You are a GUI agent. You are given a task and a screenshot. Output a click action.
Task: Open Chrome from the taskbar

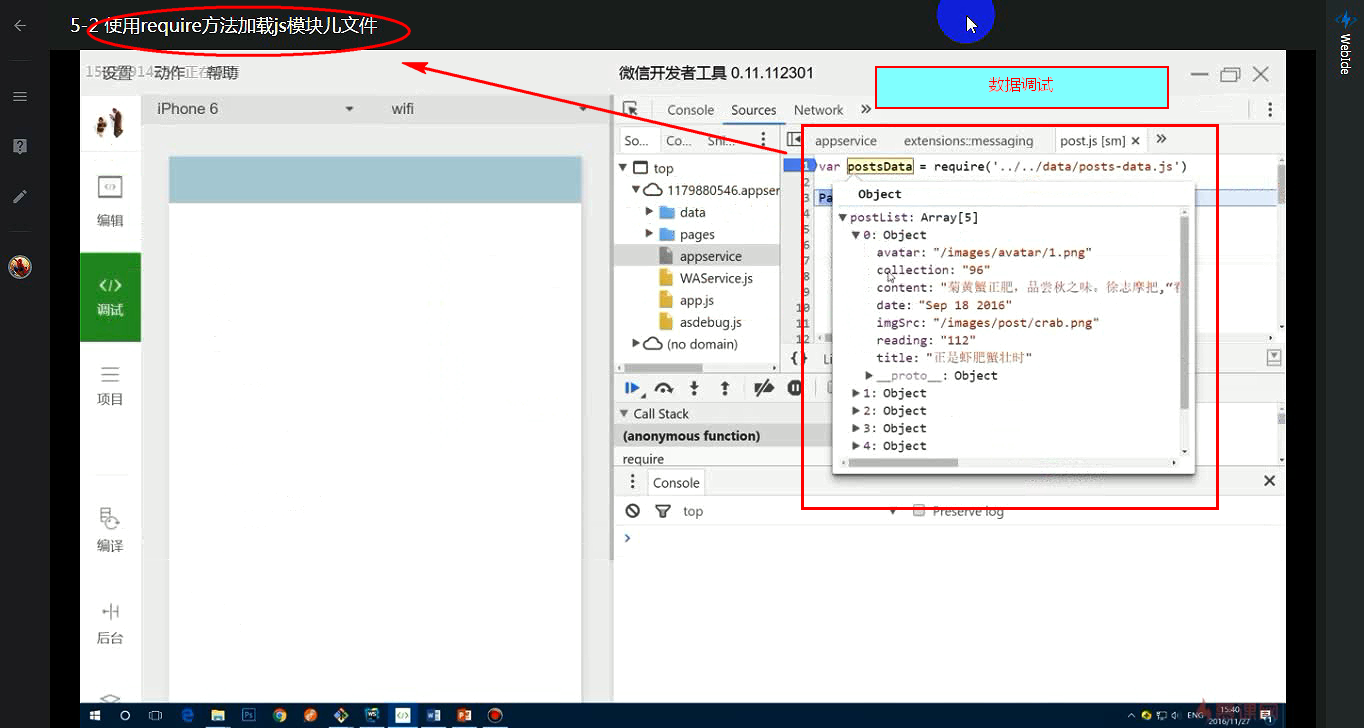[279, 716]
